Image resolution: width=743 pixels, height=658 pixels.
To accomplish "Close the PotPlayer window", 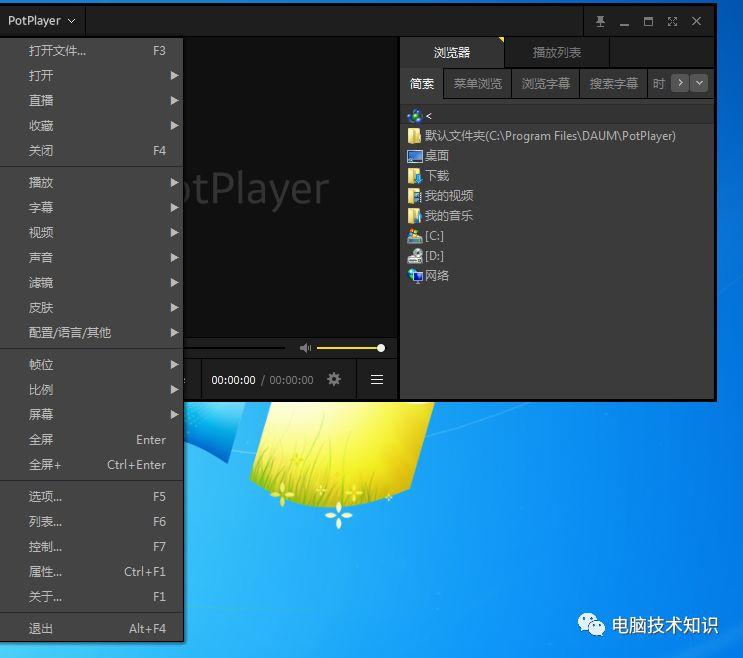I will coord(697,21).
